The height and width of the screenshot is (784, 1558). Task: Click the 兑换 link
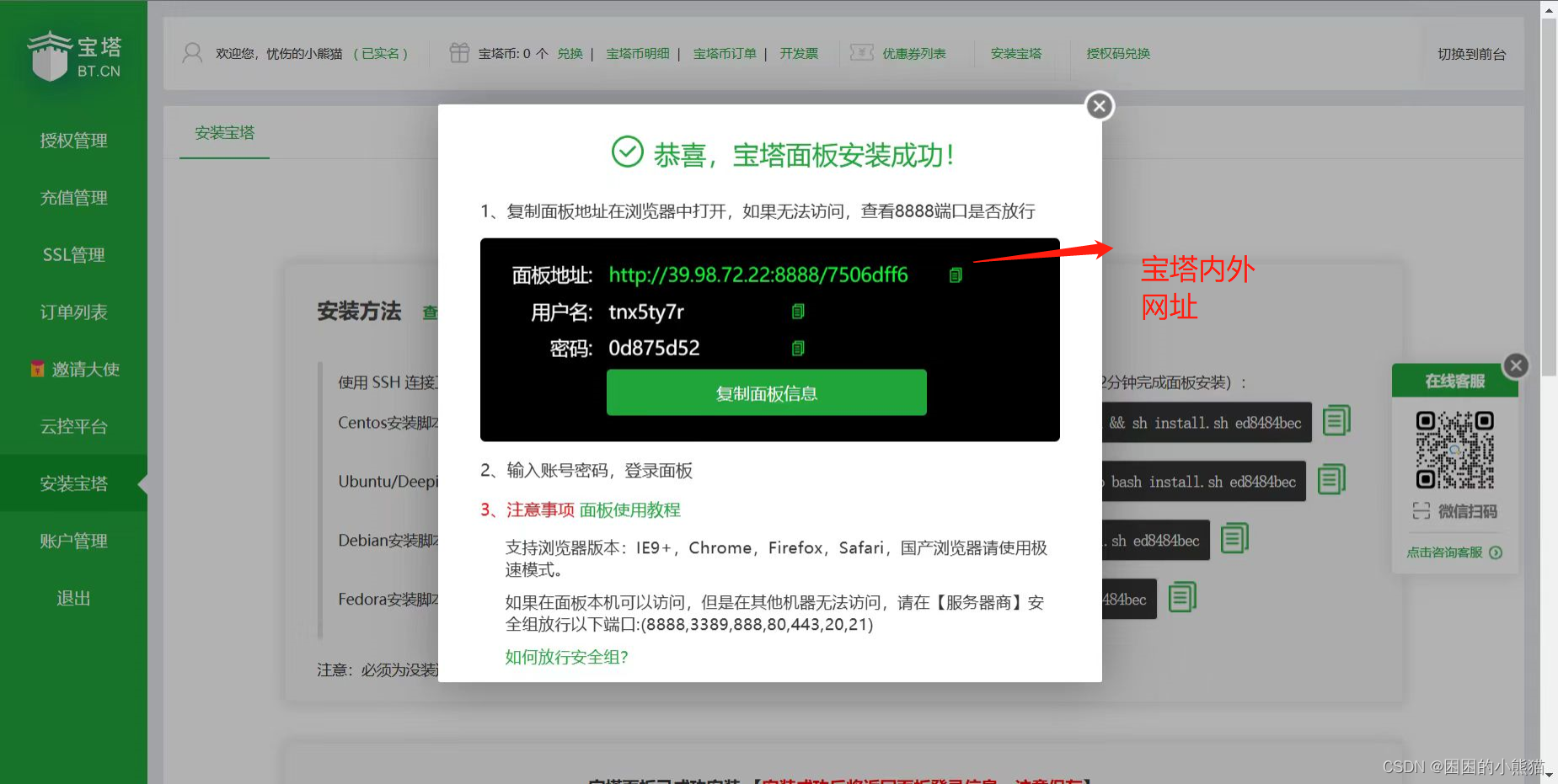(x=570, y=54)
